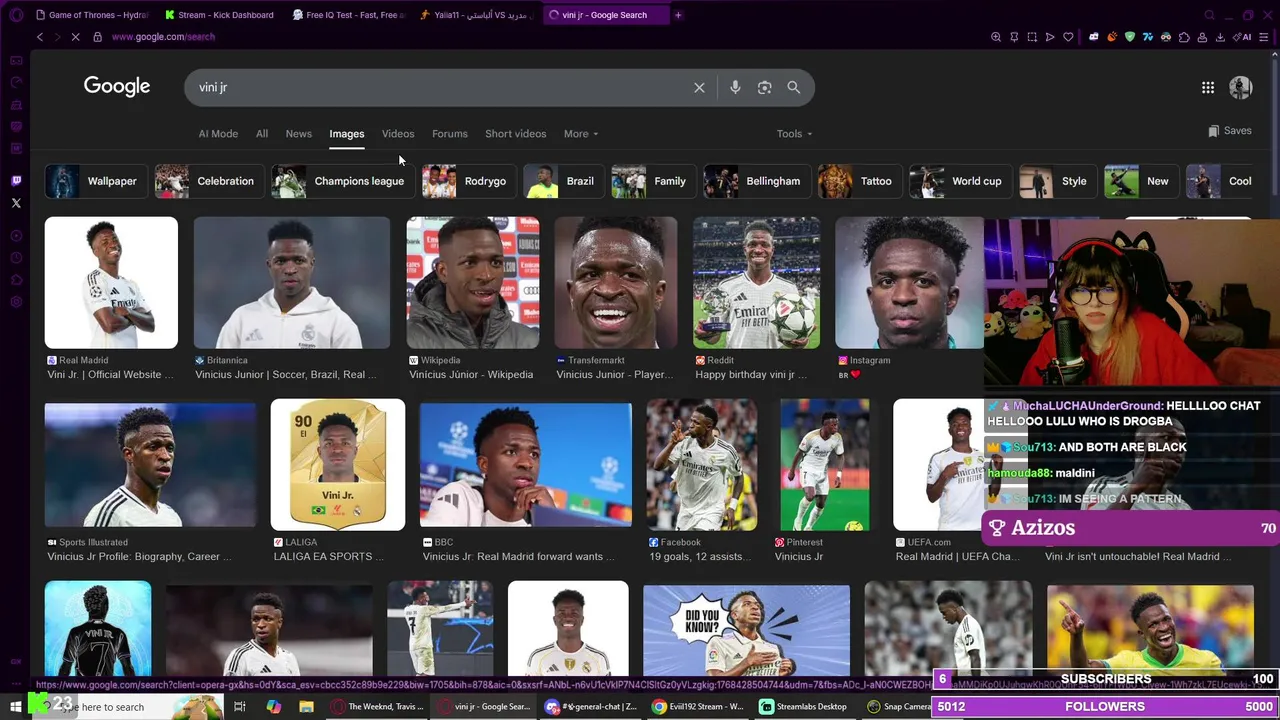Switch to the AI Mode tab
The image size is (1280, 720).
tap(218, 134)
